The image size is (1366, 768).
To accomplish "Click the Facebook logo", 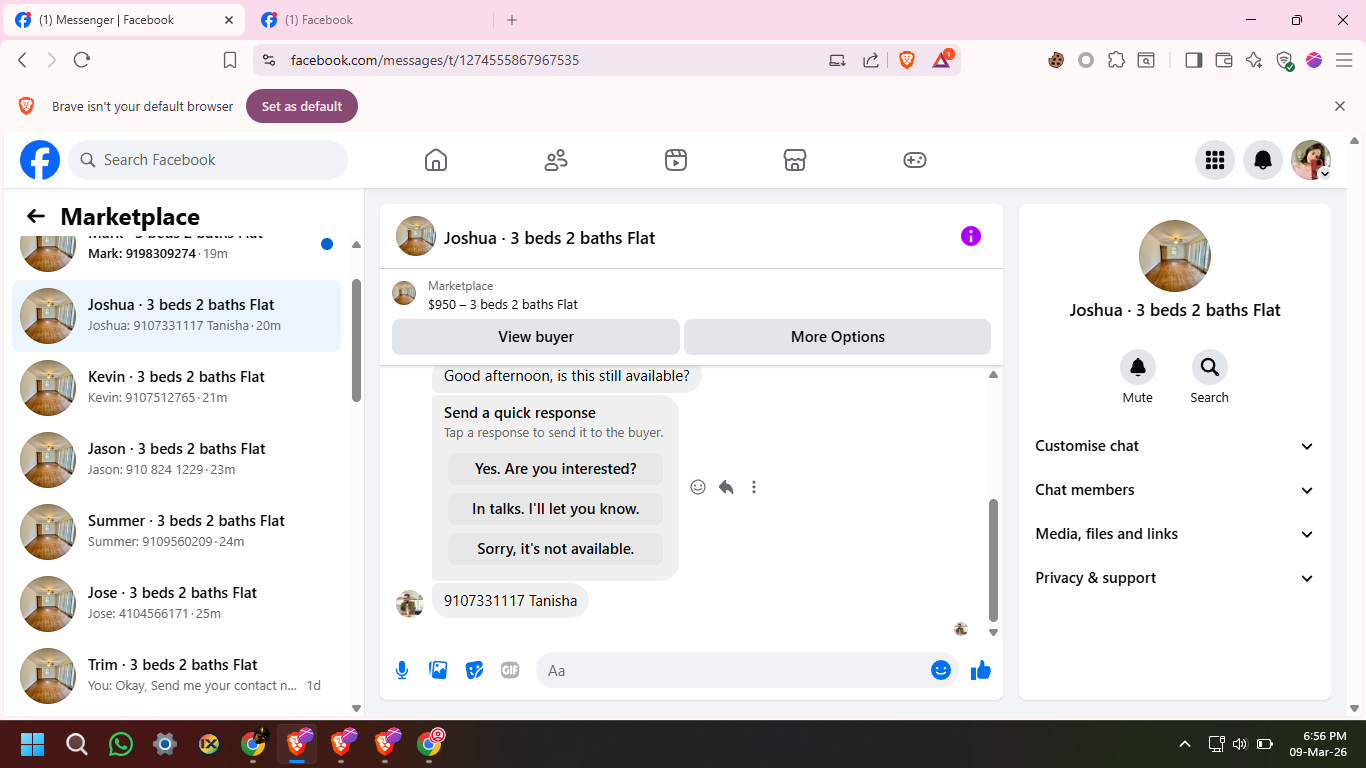I will coord(40,160).
